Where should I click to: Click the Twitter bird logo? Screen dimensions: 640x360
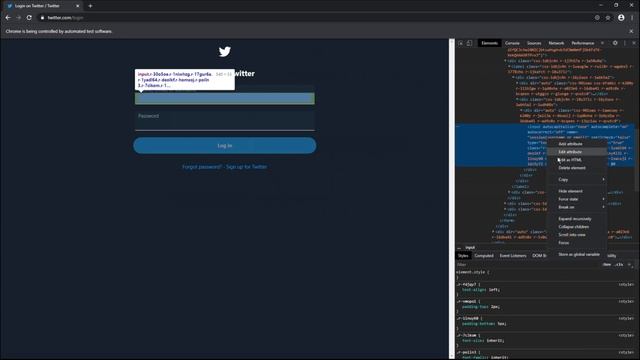(x=224, y=51)
